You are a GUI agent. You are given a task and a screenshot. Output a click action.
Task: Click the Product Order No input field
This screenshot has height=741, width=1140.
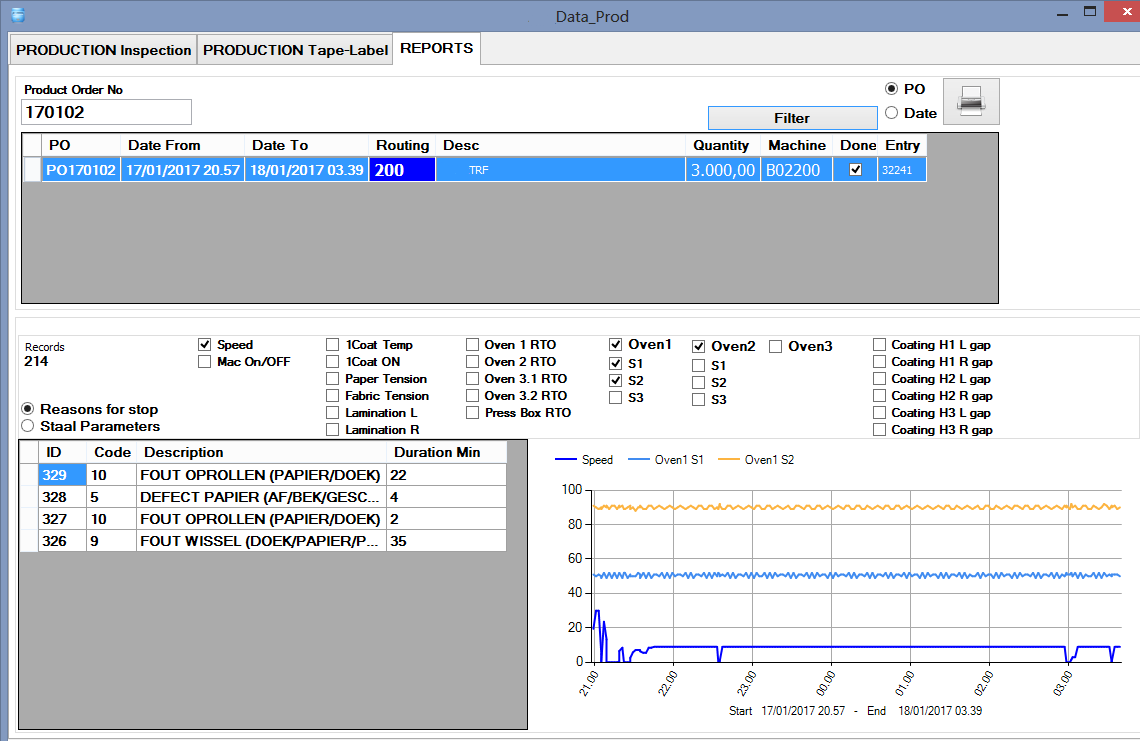(106, 112)
